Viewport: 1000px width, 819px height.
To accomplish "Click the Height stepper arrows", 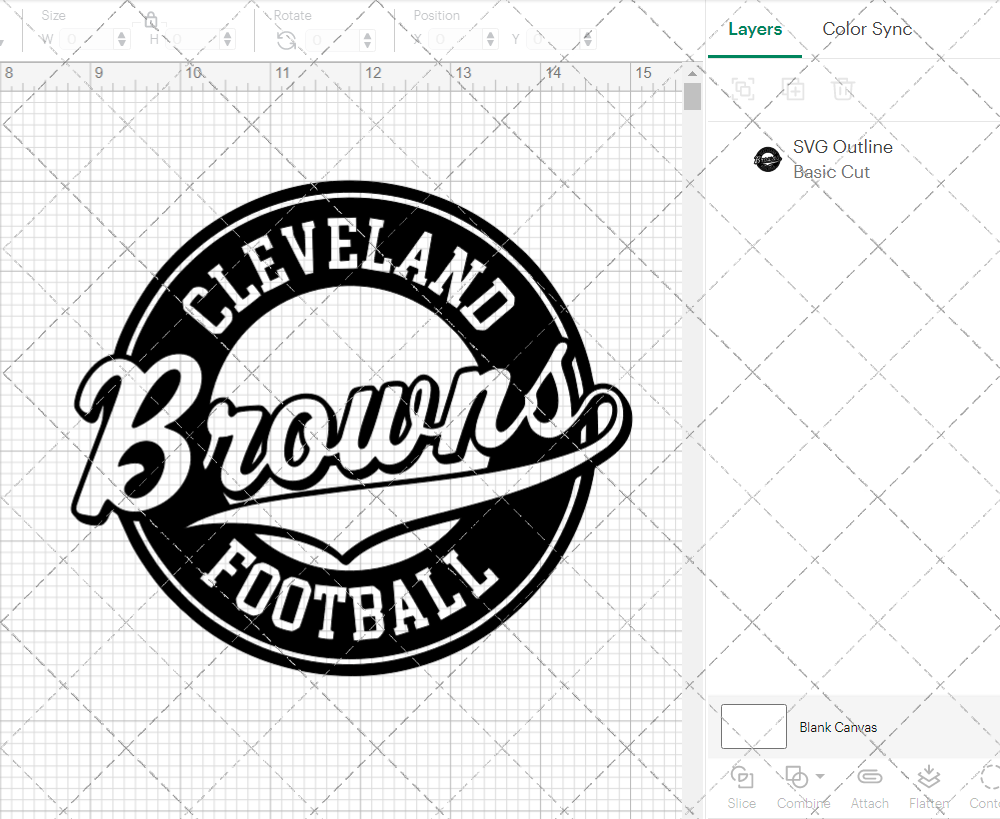I will 228,40.
